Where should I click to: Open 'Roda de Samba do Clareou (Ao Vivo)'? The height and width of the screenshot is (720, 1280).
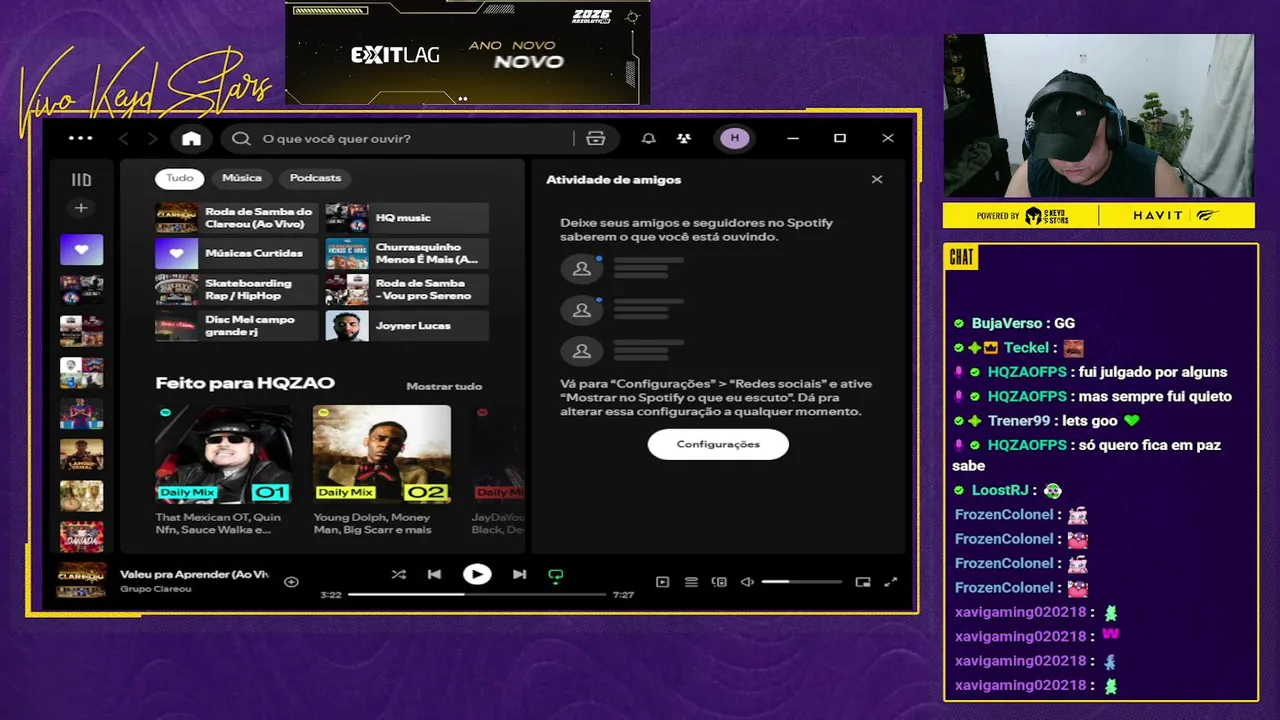point(237,218)
